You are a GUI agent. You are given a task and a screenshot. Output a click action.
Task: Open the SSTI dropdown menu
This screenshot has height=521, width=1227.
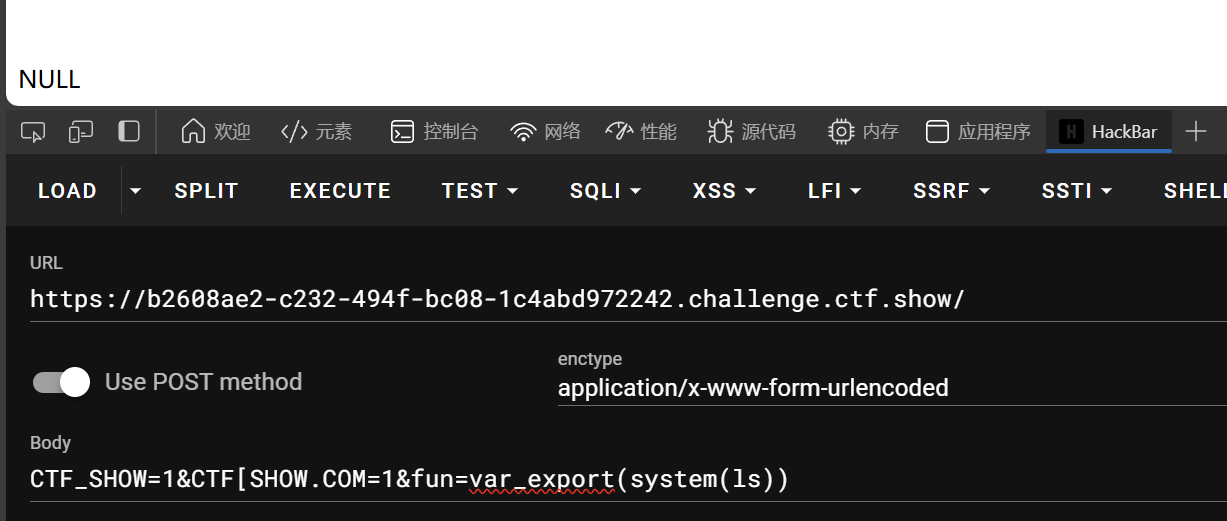pyautogui.click(x=1077, y=190)
